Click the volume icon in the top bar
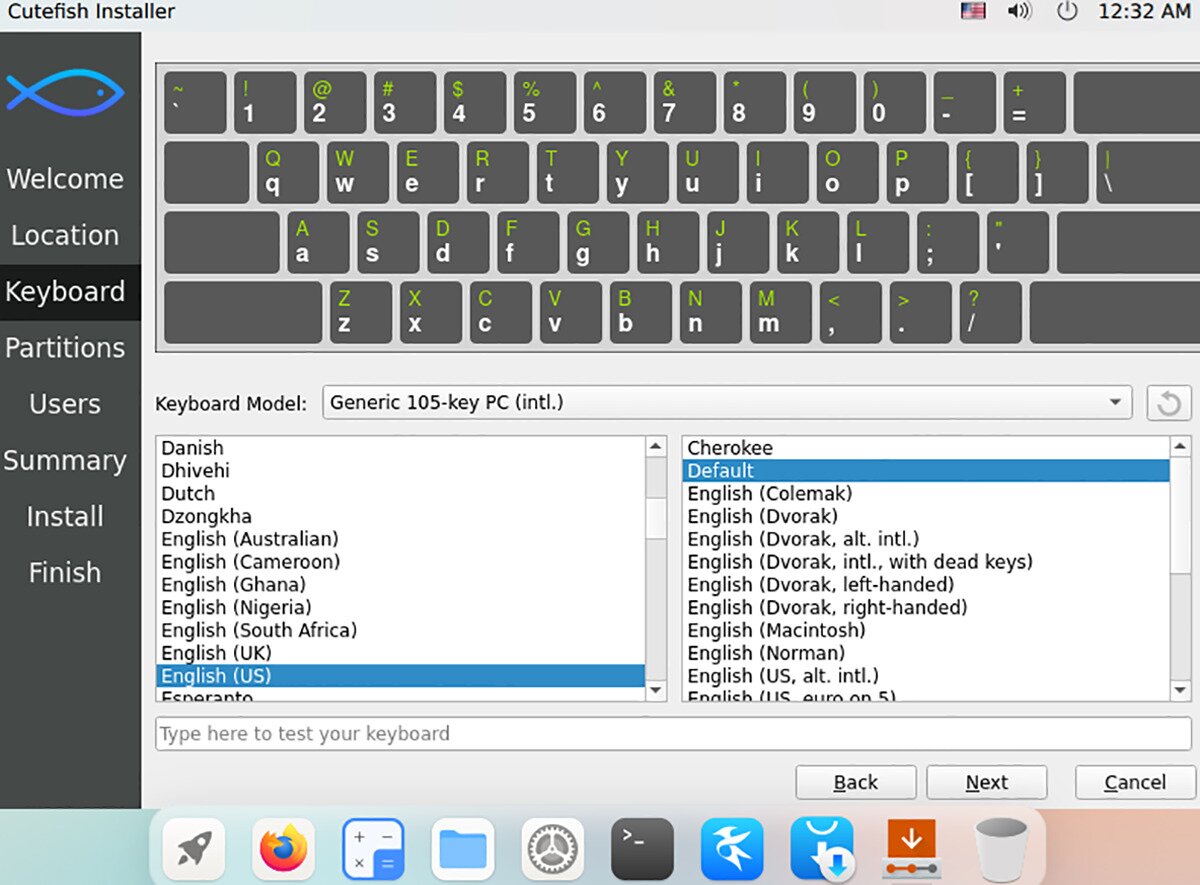 coord(1020,12)
